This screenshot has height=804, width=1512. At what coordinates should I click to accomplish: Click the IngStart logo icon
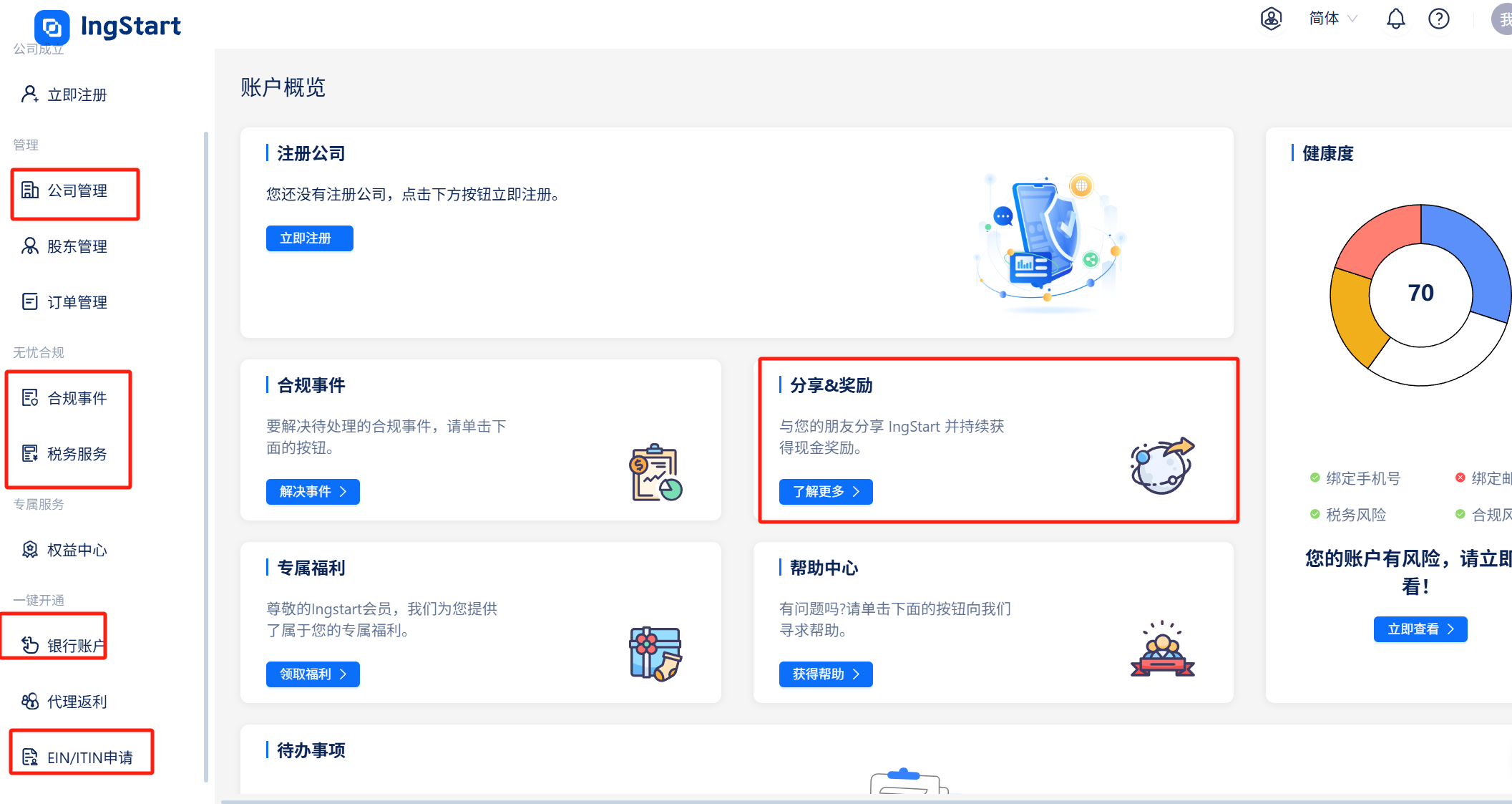[x=52, y=27]
